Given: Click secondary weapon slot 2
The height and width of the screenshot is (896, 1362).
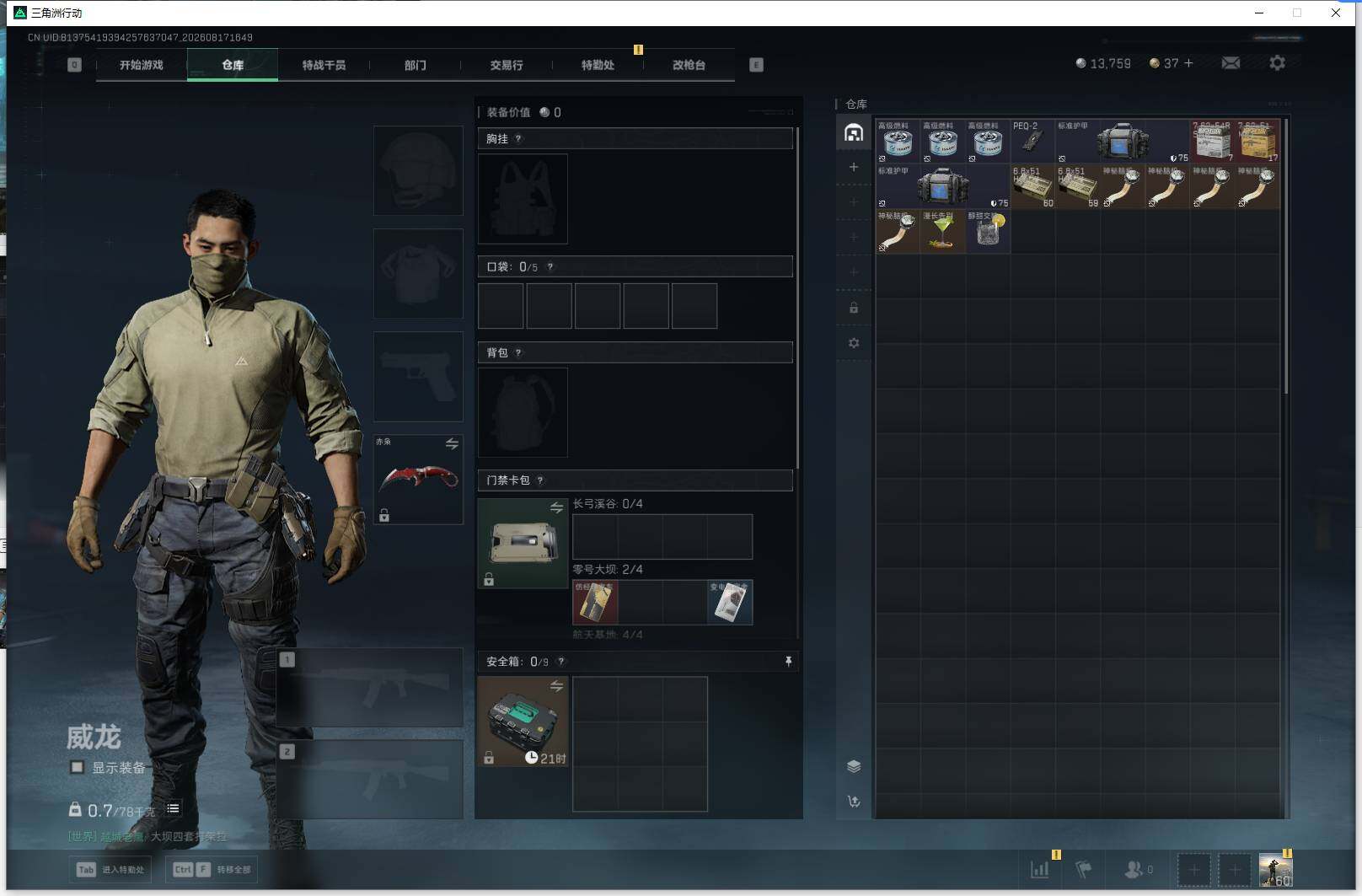Looking at the screenshot, I should 369,779.
